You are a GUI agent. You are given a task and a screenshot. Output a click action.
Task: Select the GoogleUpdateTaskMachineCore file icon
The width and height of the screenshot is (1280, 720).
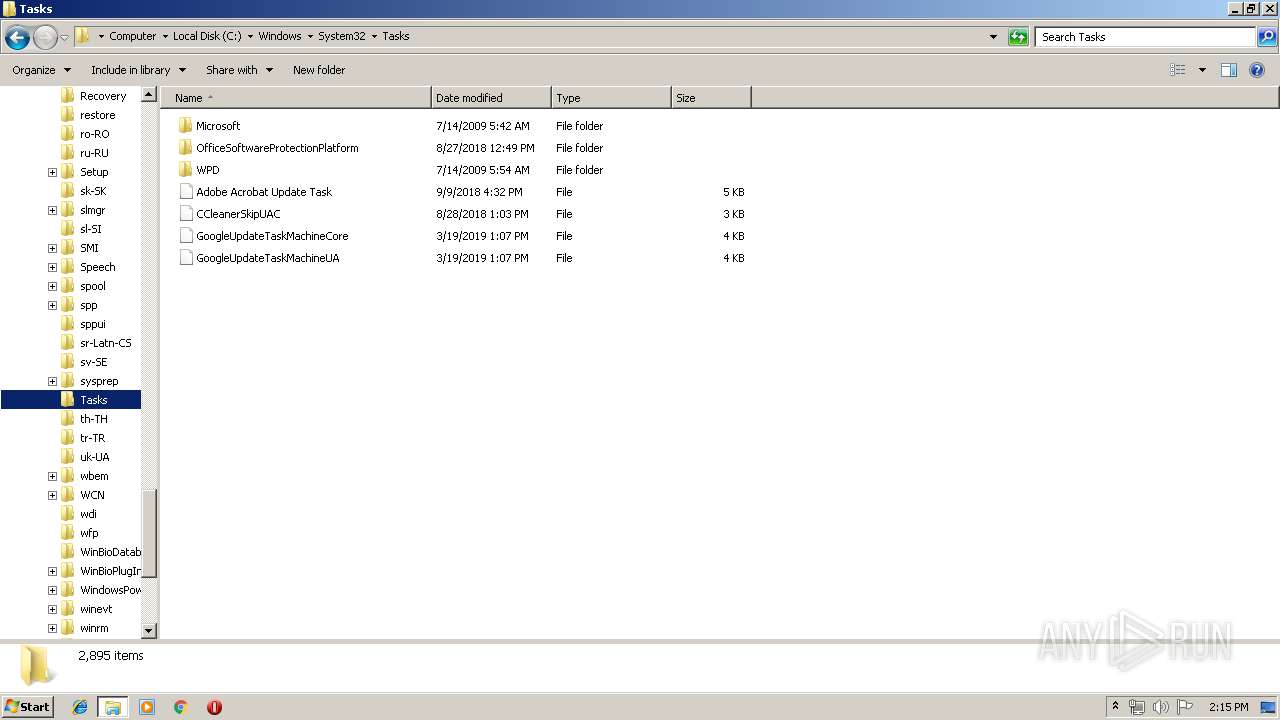[185, 236]
